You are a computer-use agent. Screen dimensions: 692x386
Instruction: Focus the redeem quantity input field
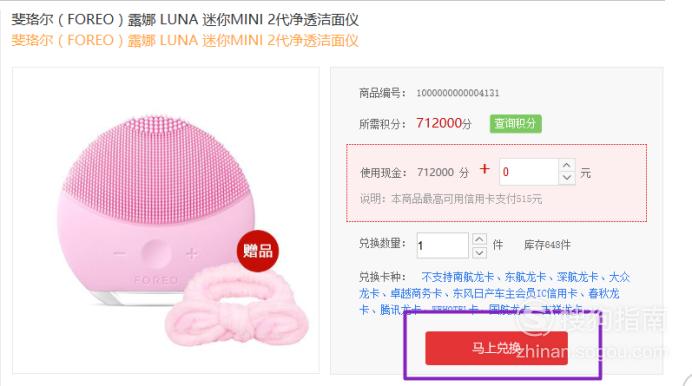(x=443, y=245)
